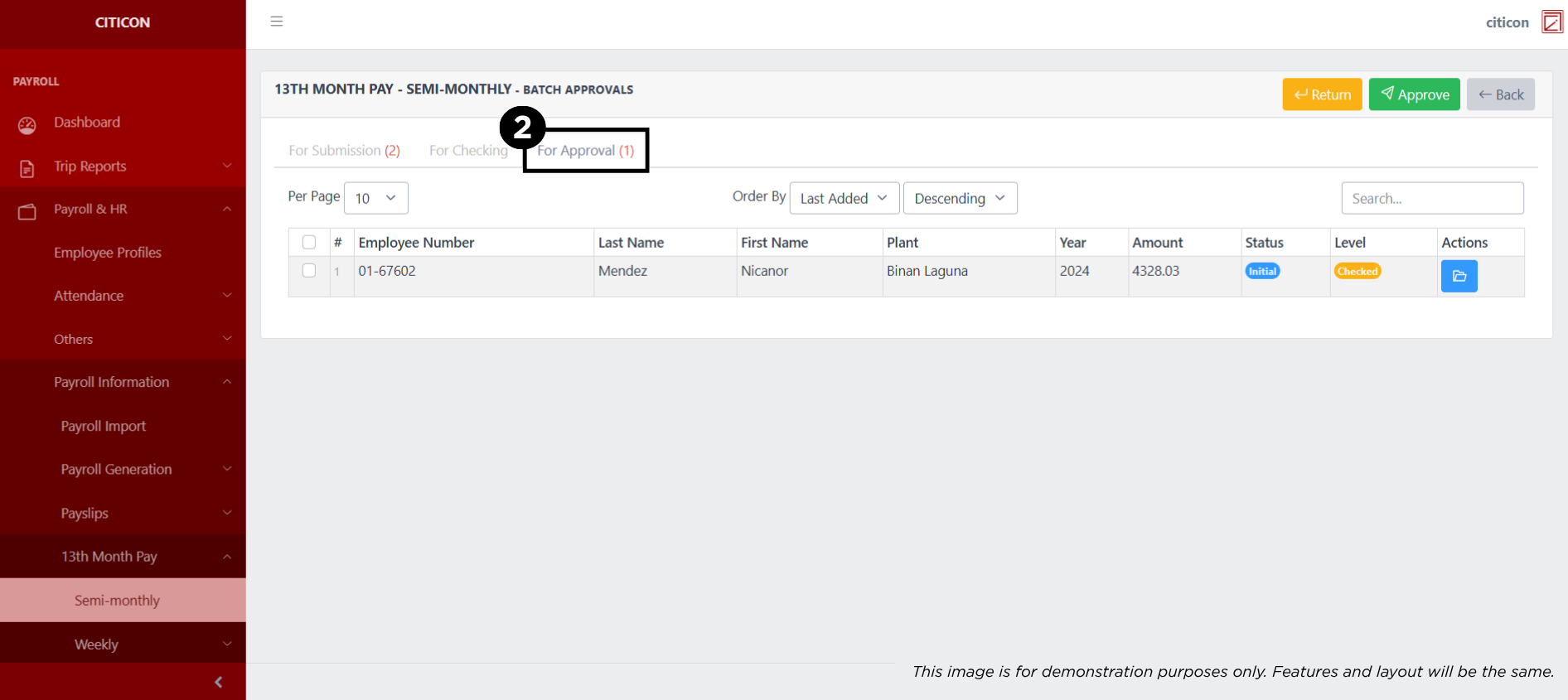Click the citicon user avatar icon
The image size is (1568, 700).
(x=1551, y=22)
